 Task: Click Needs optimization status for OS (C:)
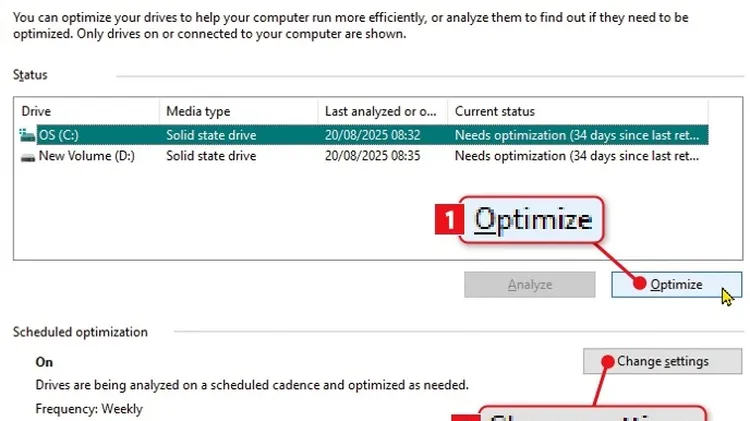(x=580, y=135)
